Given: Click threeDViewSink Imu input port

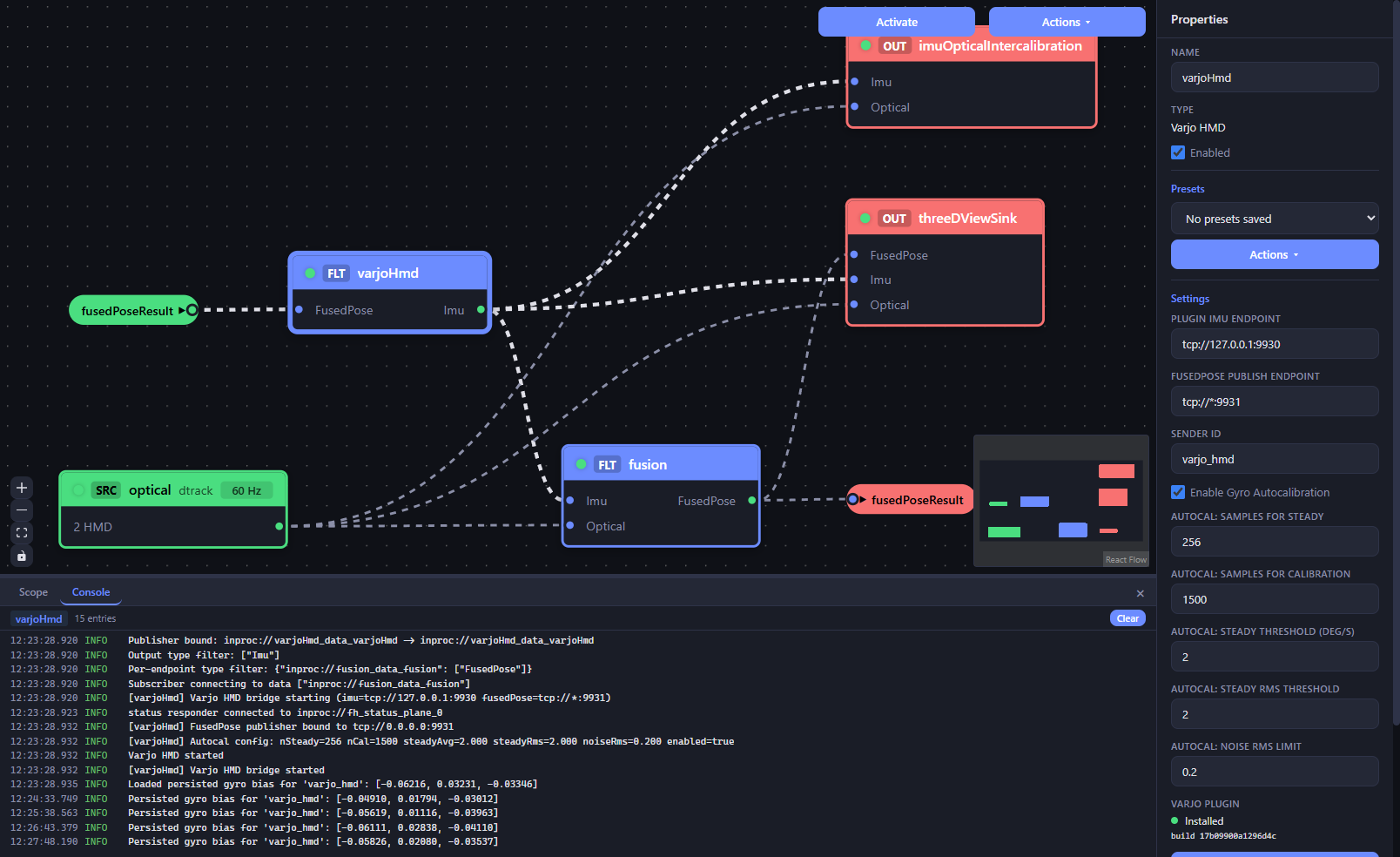Looking at the screenshot, I should (x=854, y=280).
